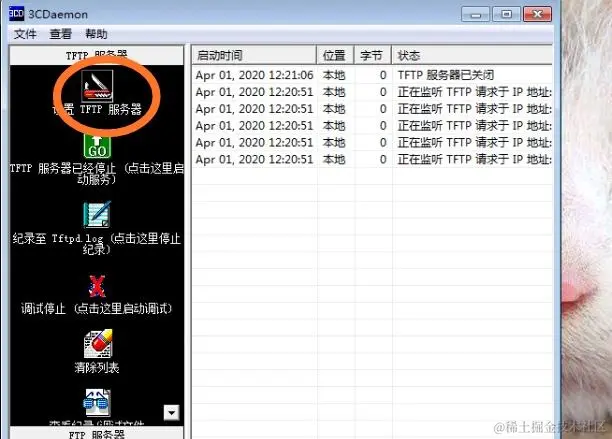Sort by the 状态 column header
Viewport: 612px width, 439px height.
point(472,55)
